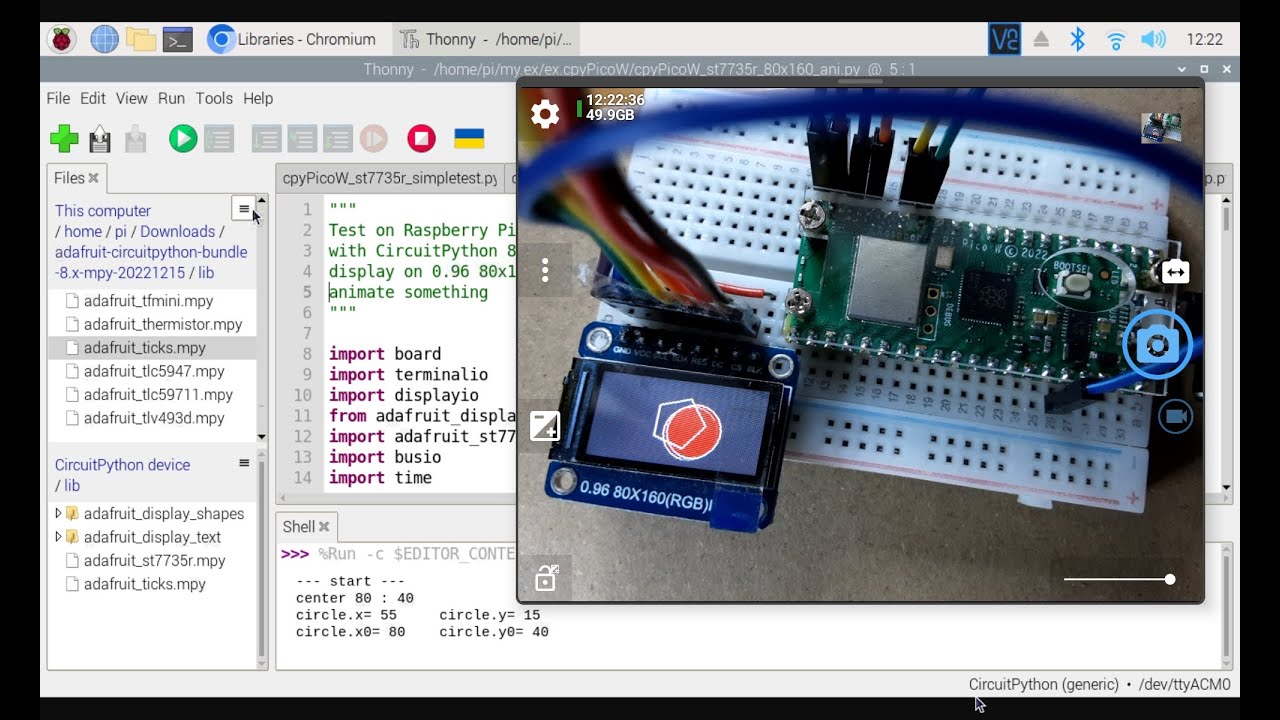Open camera settings gear icon
1280x720 pixels.
click(x=545, y=114)
